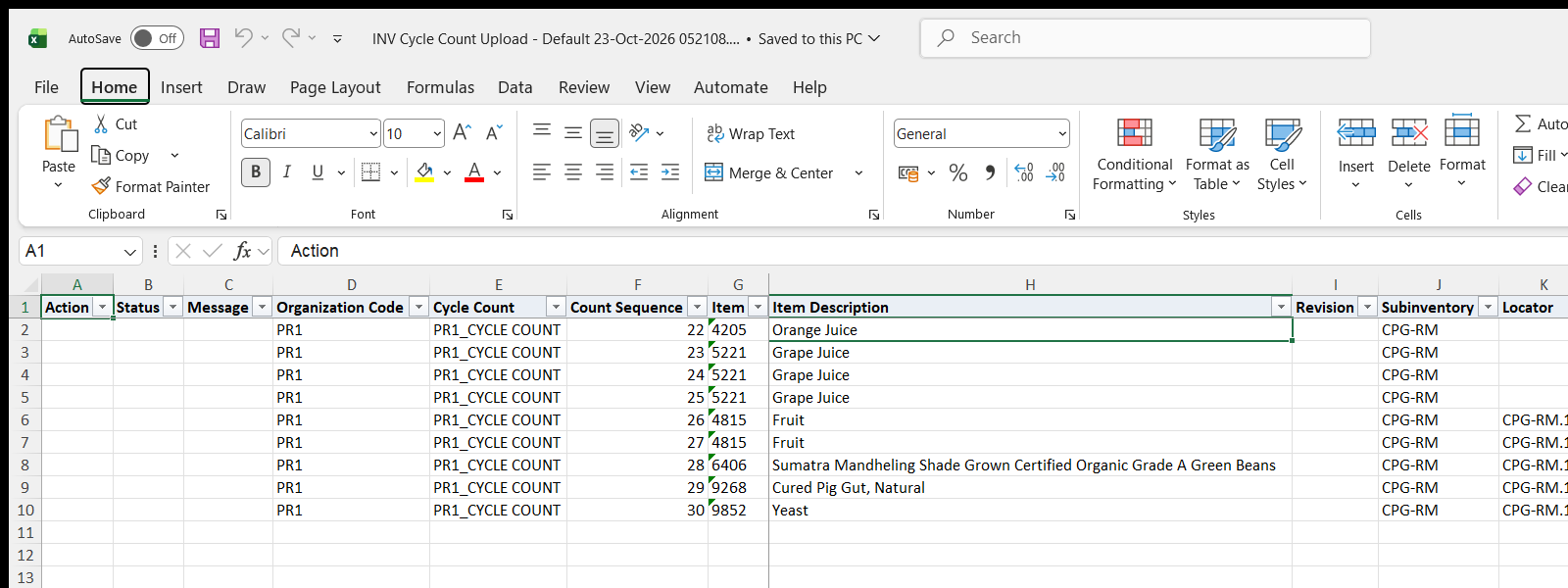
Task: Select the Orange Juice cell
Action: click(x=1030, y=330)
